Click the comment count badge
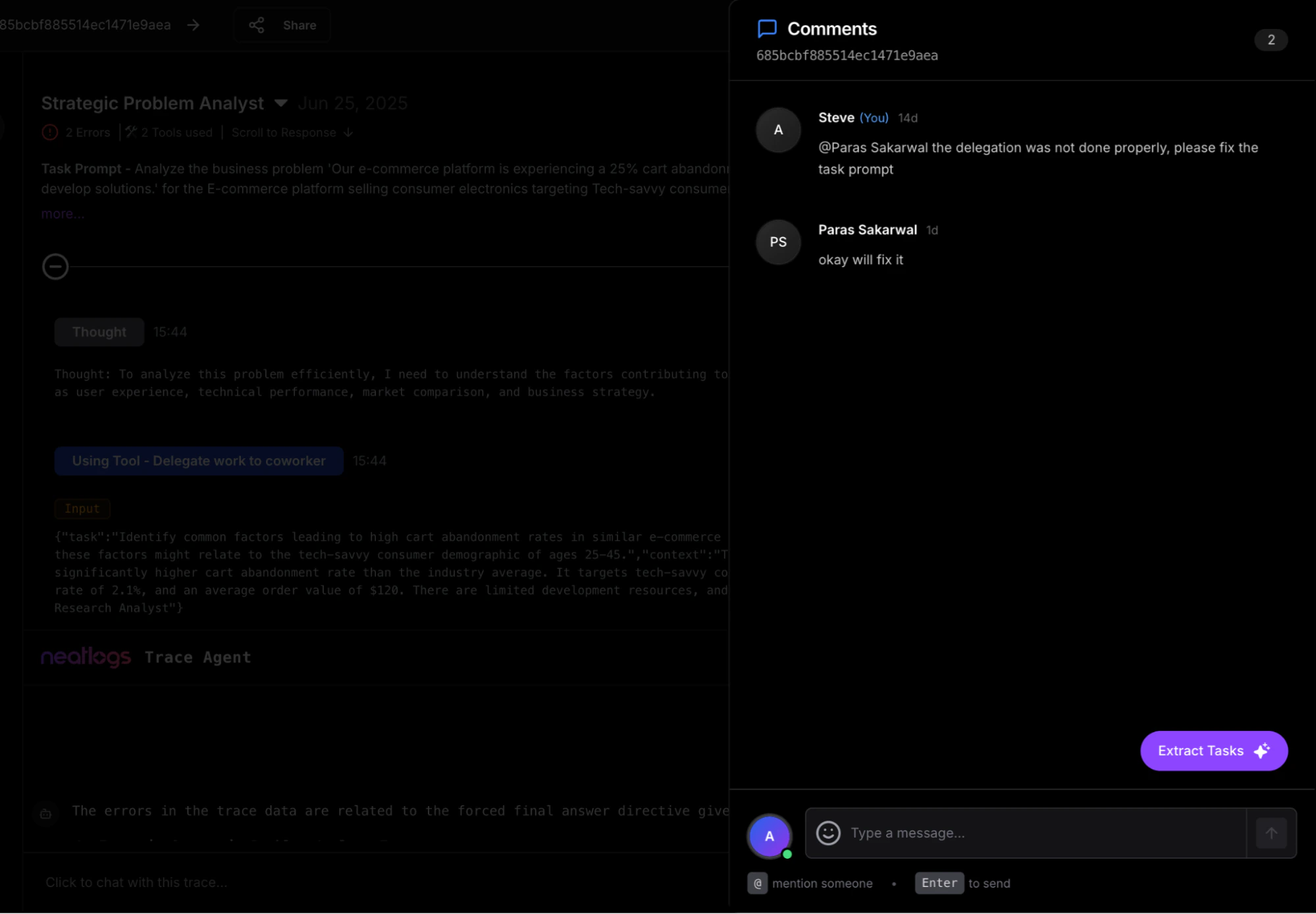 [x=1271, y=40]
